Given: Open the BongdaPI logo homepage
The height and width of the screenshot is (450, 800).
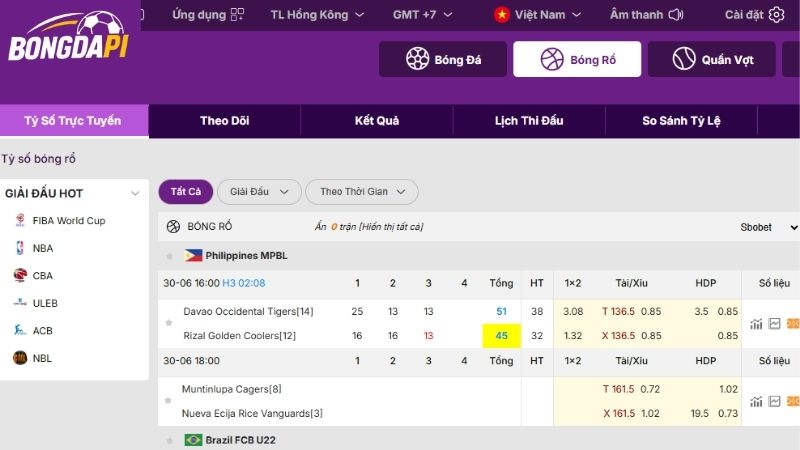Looking at the screenshot, I should coord(69,37).
